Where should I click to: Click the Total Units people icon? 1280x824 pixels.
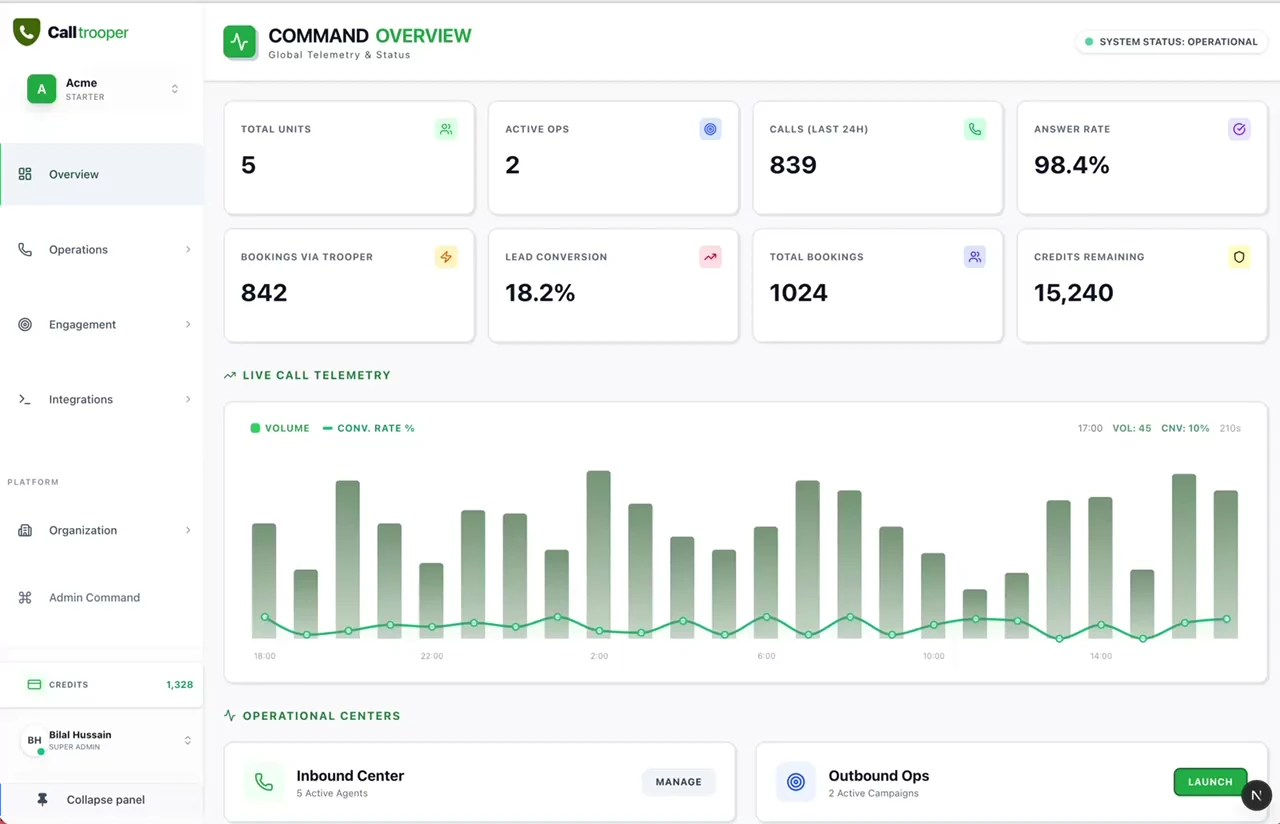(446, 129)
